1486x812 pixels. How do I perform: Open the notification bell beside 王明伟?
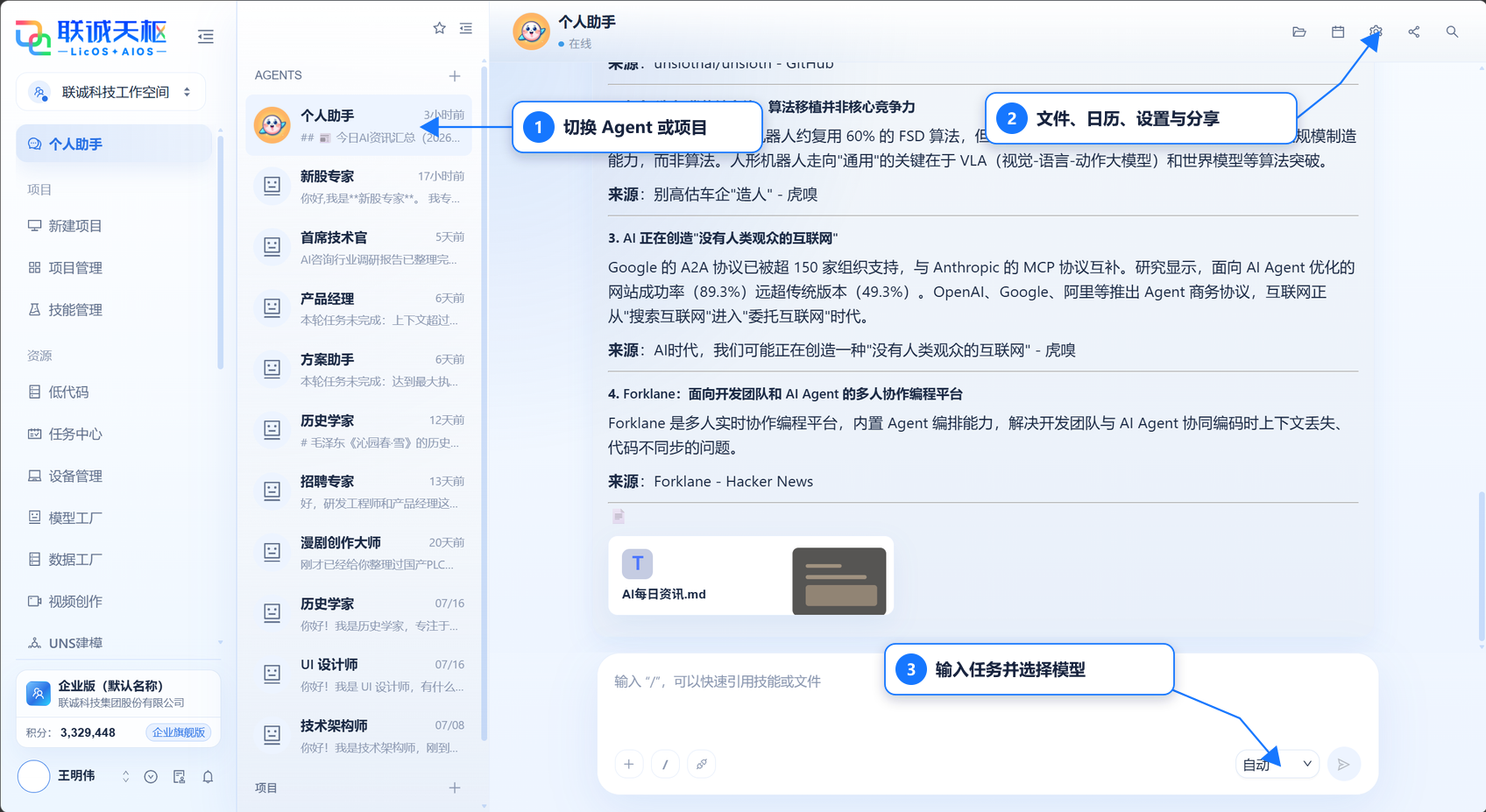[x=208, y=777]
